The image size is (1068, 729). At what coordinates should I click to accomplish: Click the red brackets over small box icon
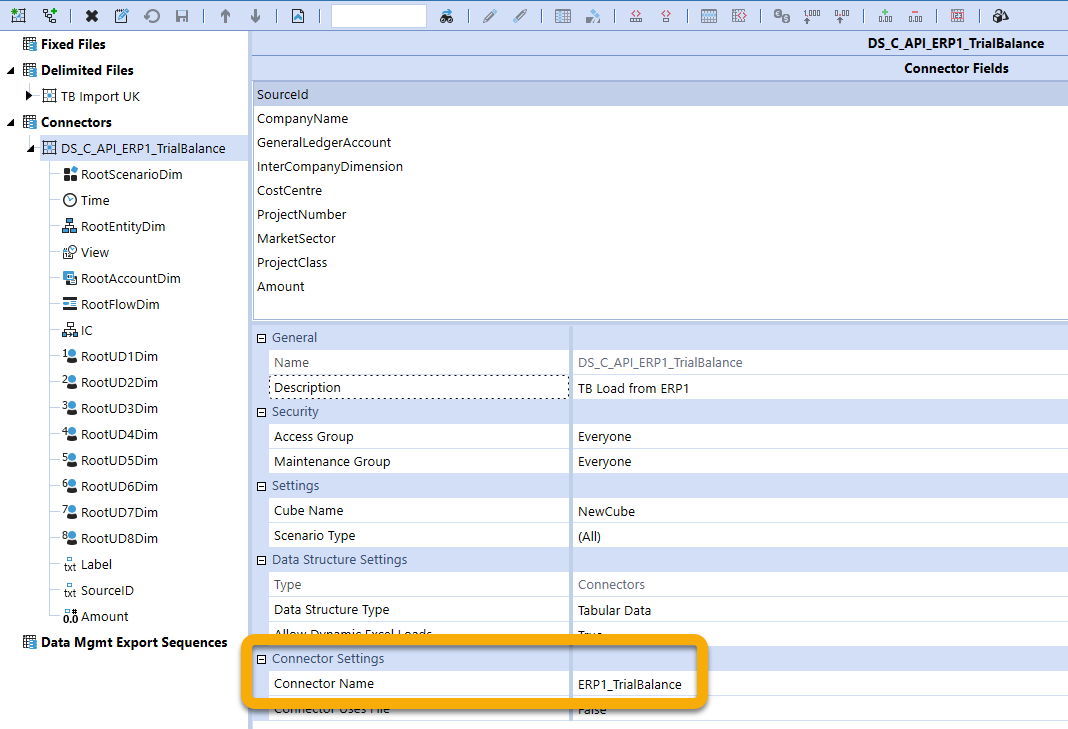[665, 16]
